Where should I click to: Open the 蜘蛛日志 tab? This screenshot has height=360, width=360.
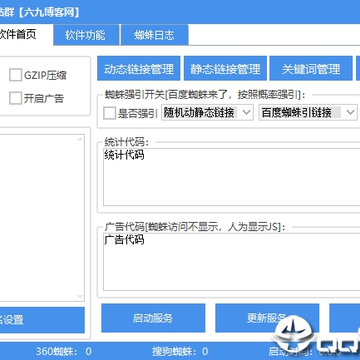tap(154, 35)
